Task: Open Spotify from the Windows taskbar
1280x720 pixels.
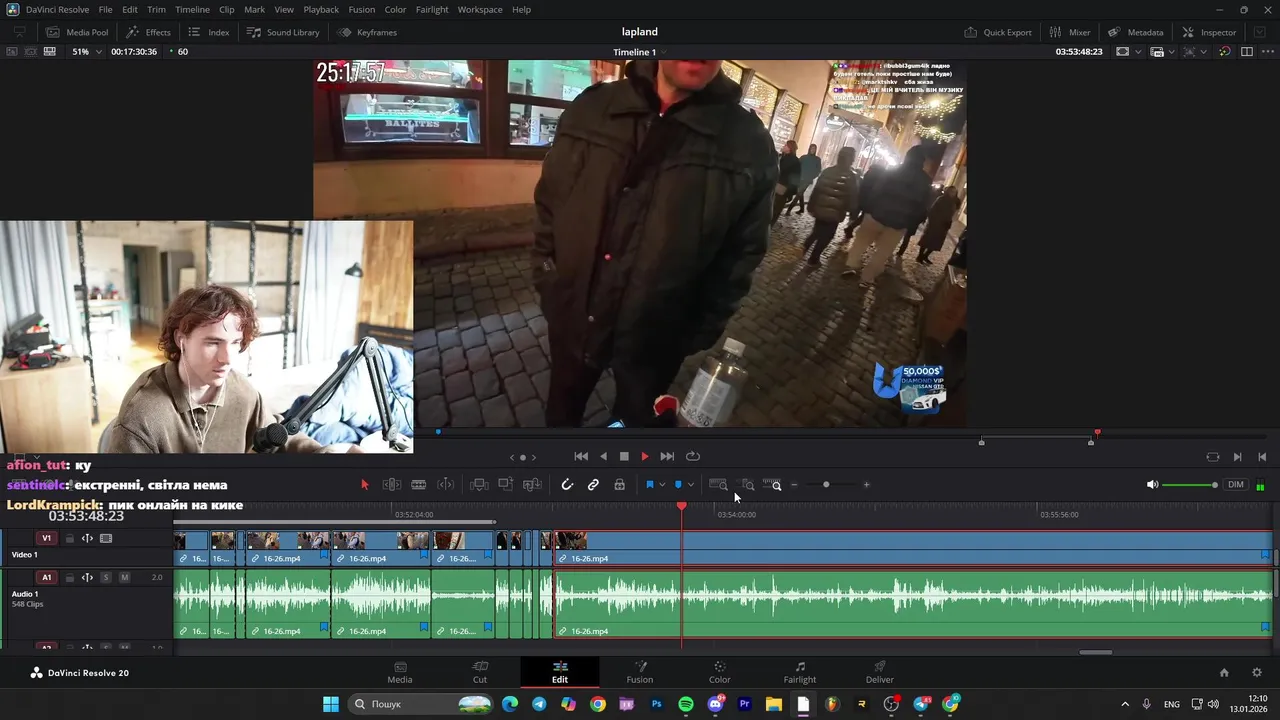Action: [685, 704]
